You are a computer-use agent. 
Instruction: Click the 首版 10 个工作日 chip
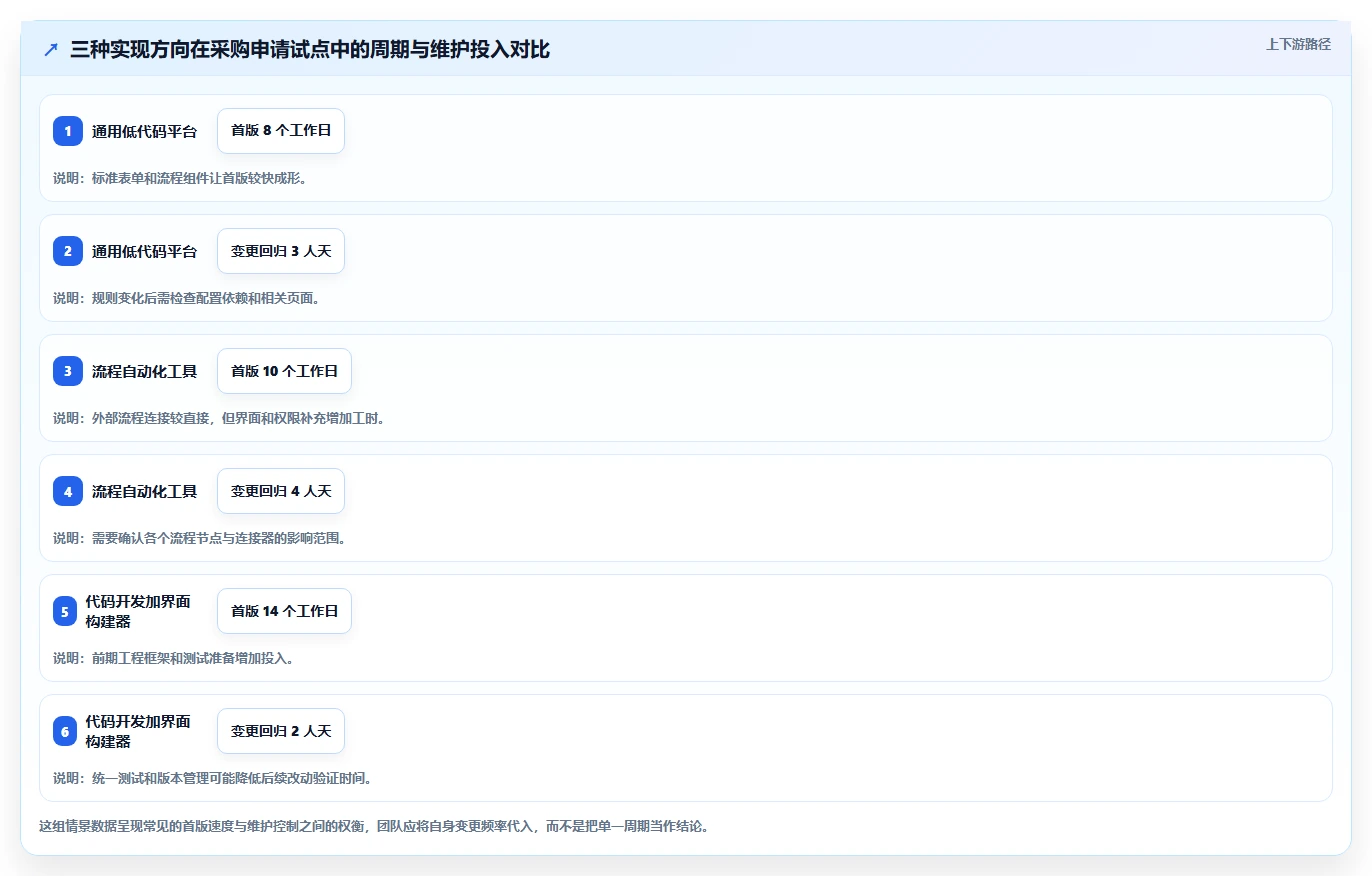(284, 371)
